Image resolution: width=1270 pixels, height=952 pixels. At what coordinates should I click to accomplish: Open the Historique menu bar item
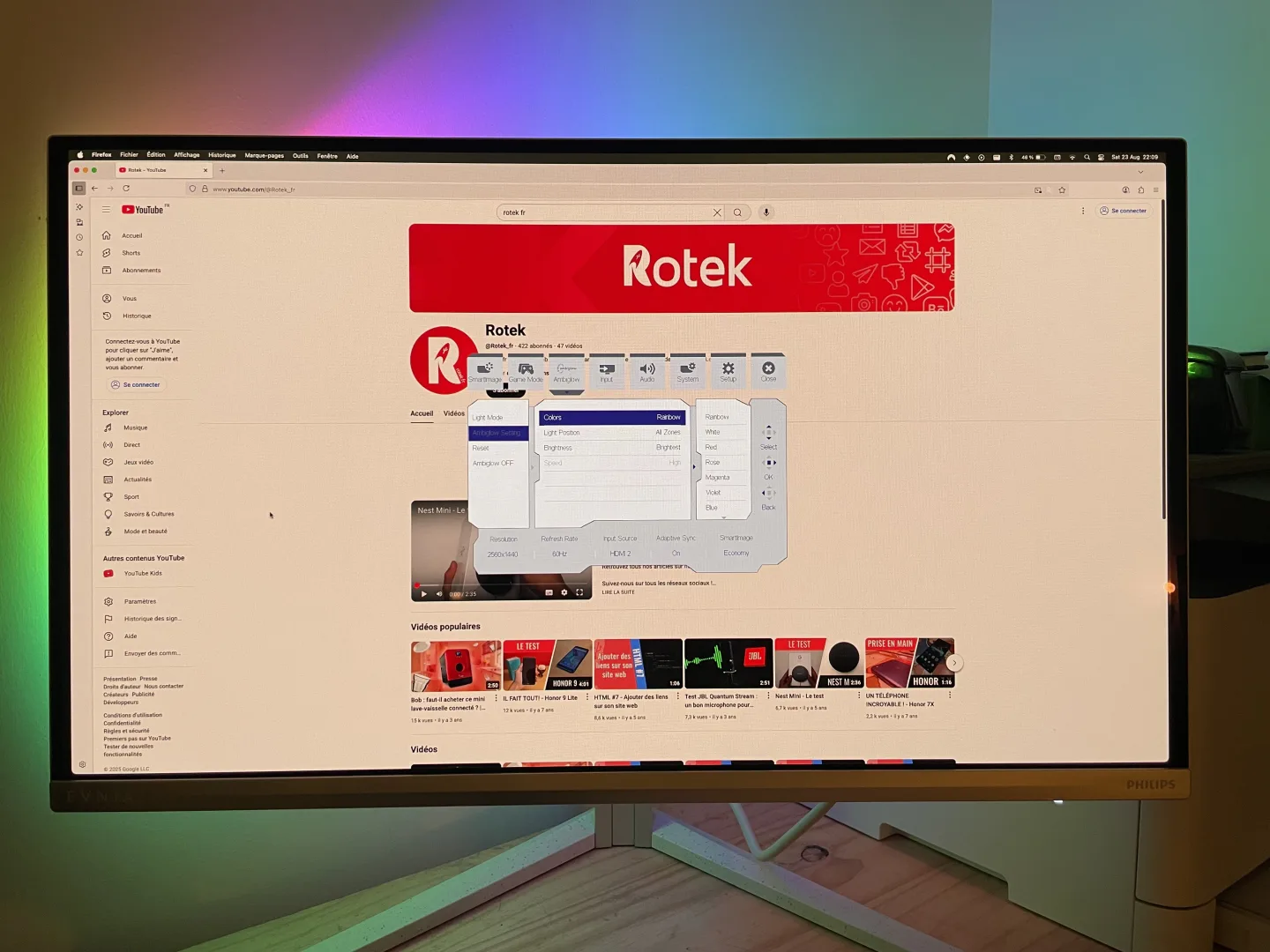point(222,155)
